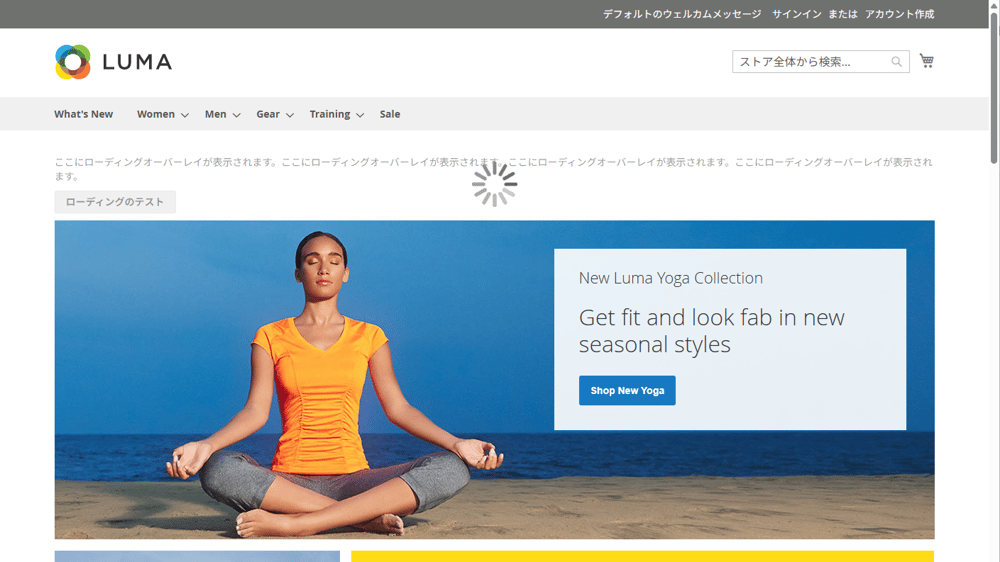Open the Training category
The height and width of the screenshot is (562, 1000).
point(330,114)
